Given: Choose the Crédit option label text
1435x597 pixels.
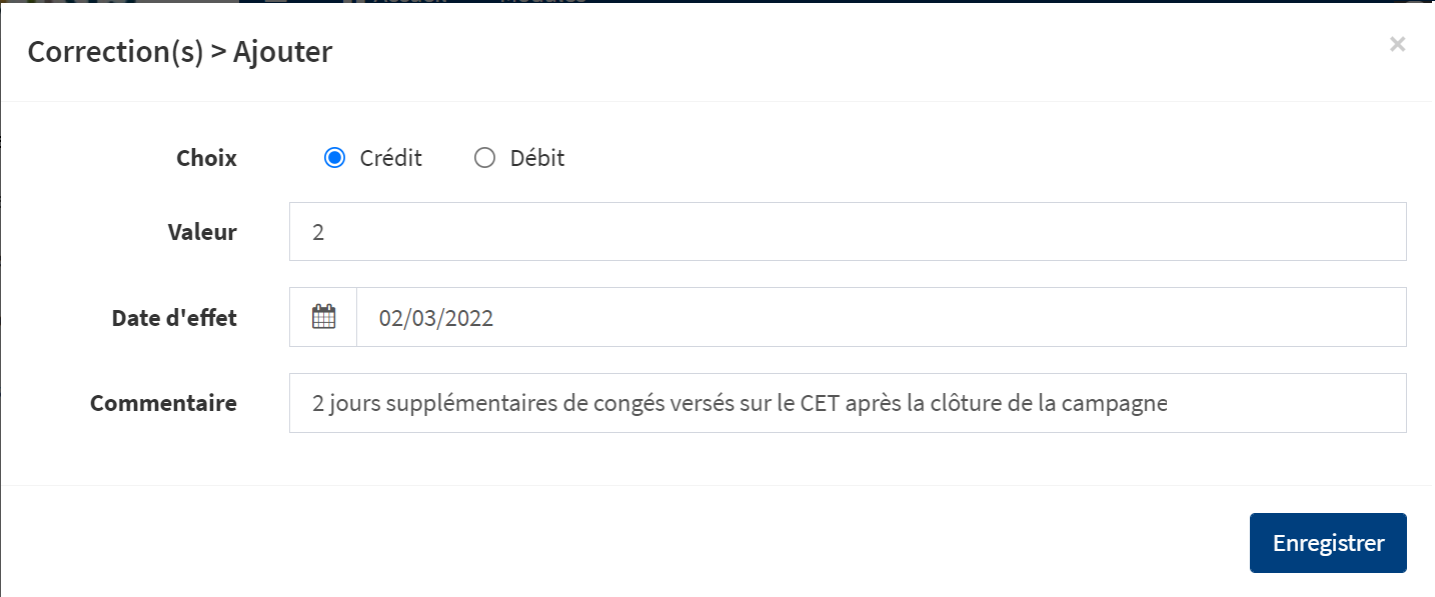Looking at the screenshot, I should (391, 158).
